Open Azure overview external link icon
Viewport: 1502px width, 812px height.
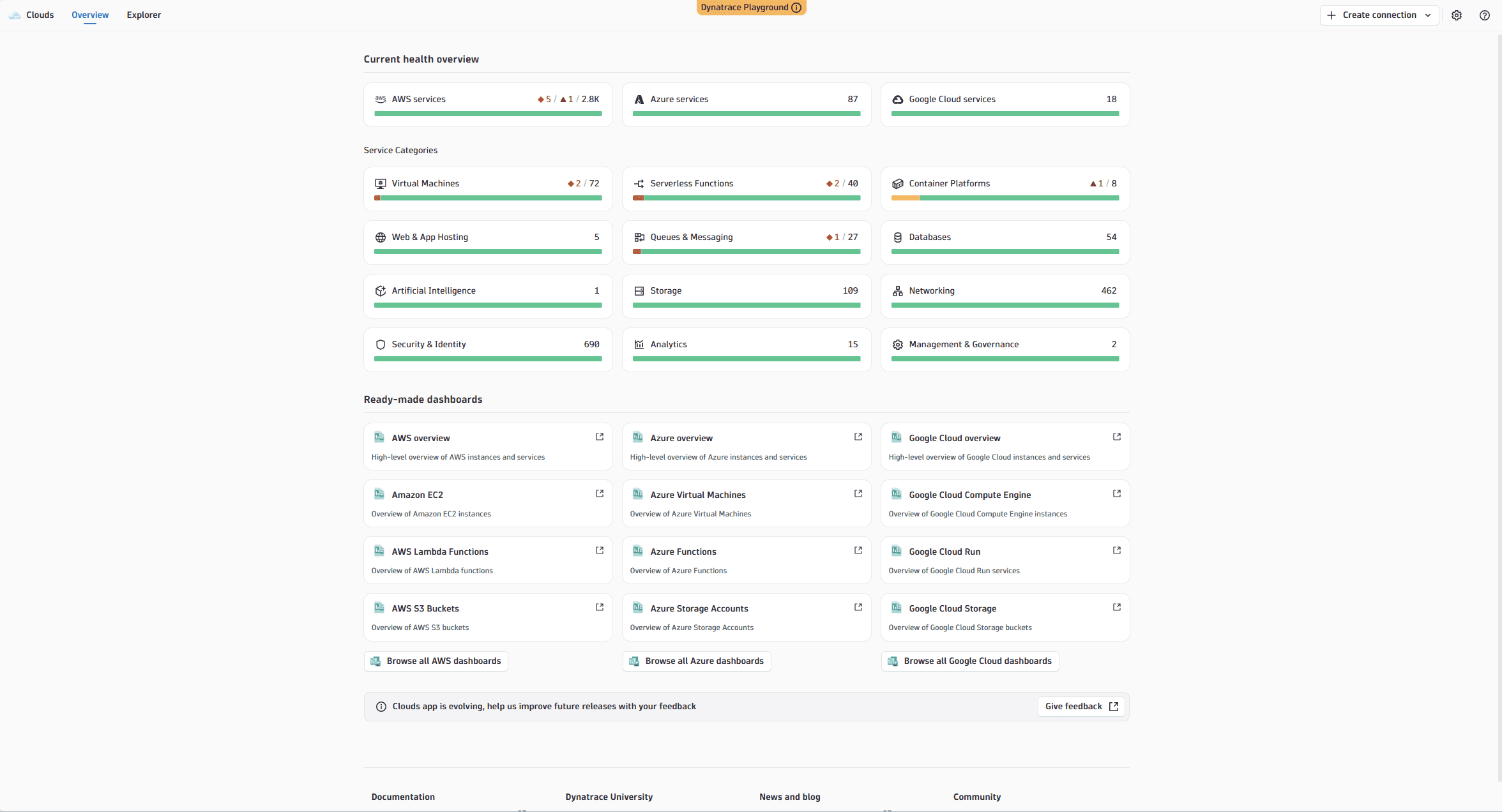tap(858, 437)
